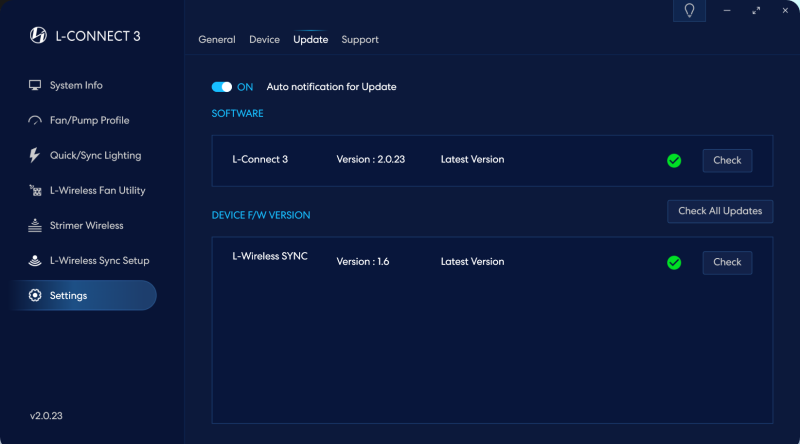
Task: Click the v2.0.23 label in sidebar
Action: [x=46, y=416]
